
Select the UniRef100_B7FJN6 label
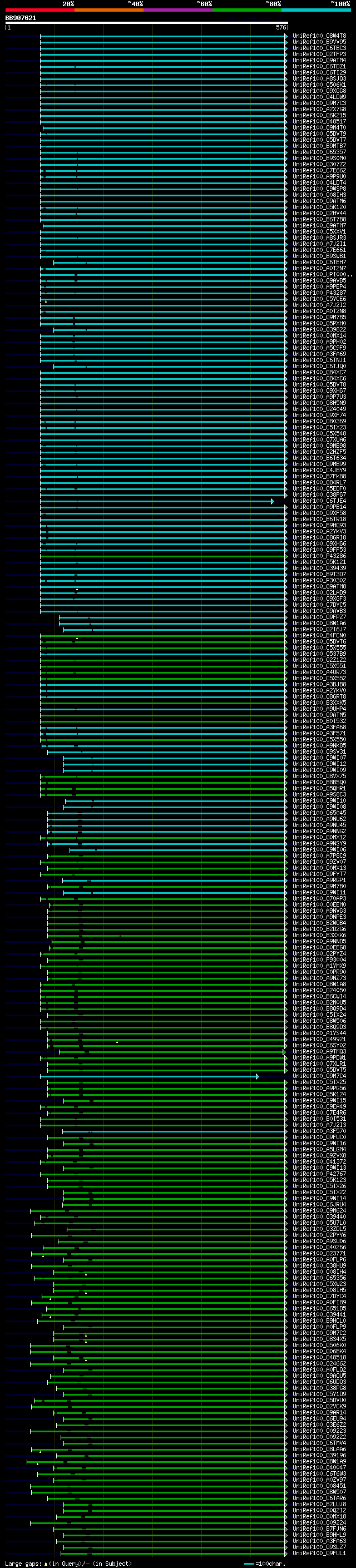pyautogui.click(x=319, y=1529)
